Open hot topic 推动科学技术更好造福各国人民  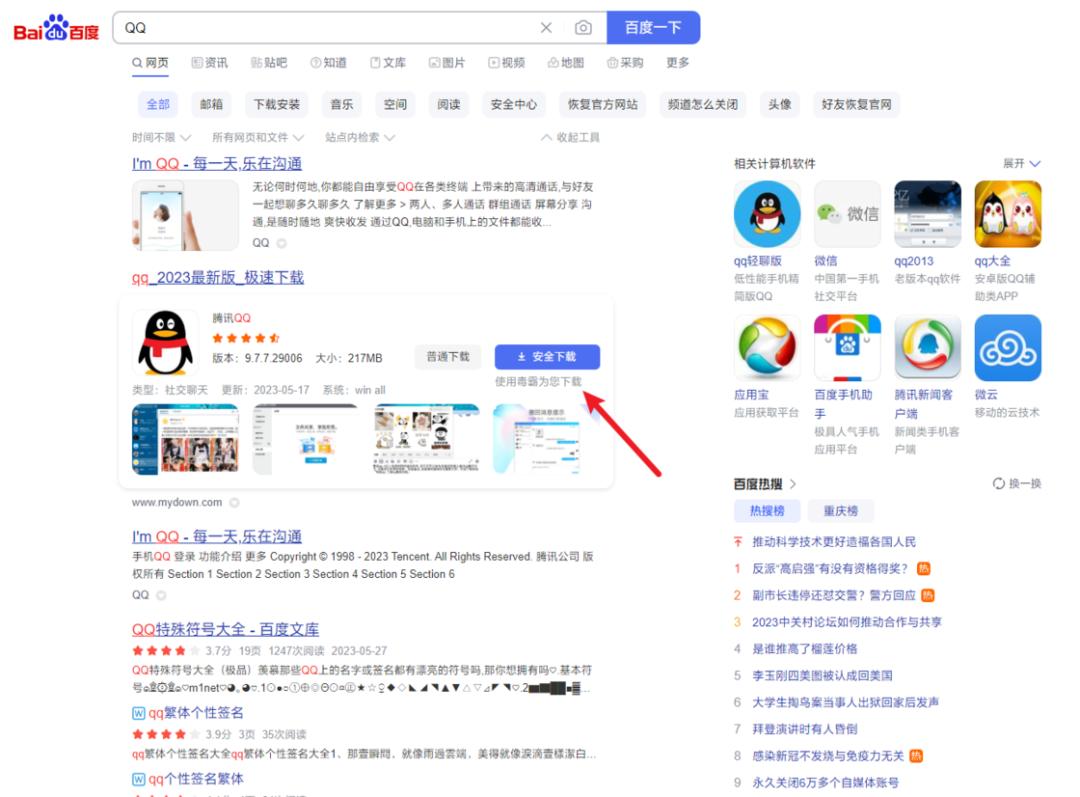833,542
